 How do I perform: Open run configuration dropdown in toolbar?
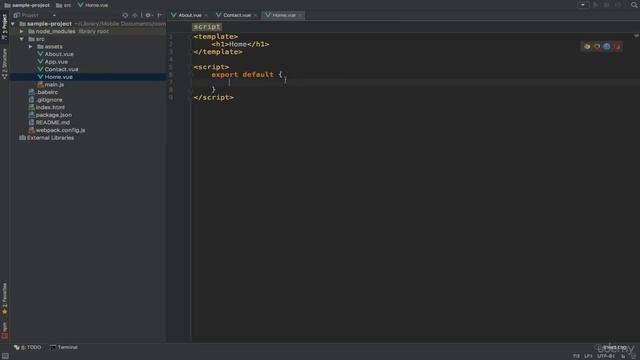point(582,5)
